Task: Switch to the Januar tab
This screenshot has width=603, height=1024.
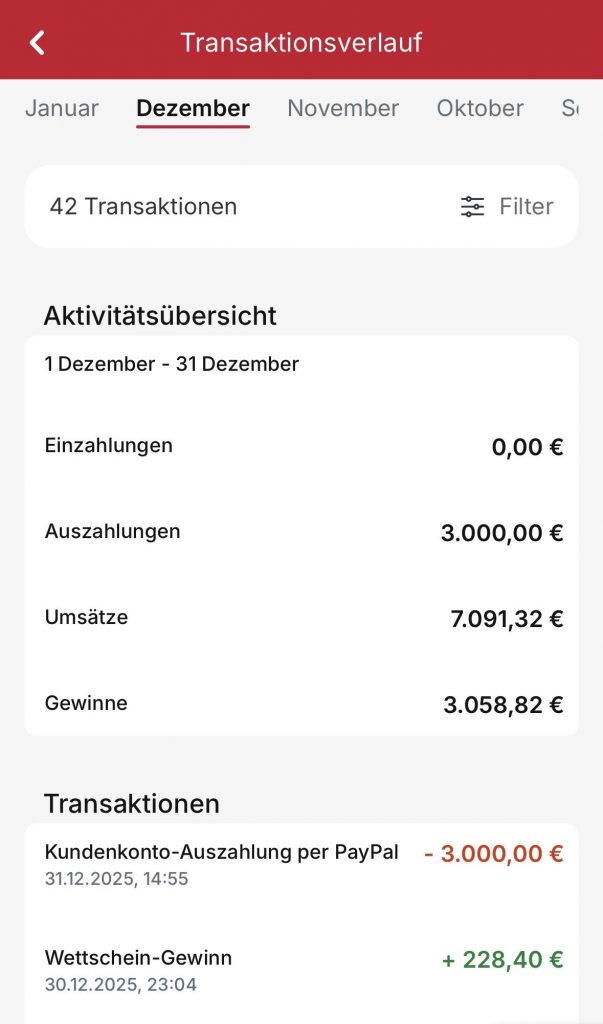Action: (62, 108)
